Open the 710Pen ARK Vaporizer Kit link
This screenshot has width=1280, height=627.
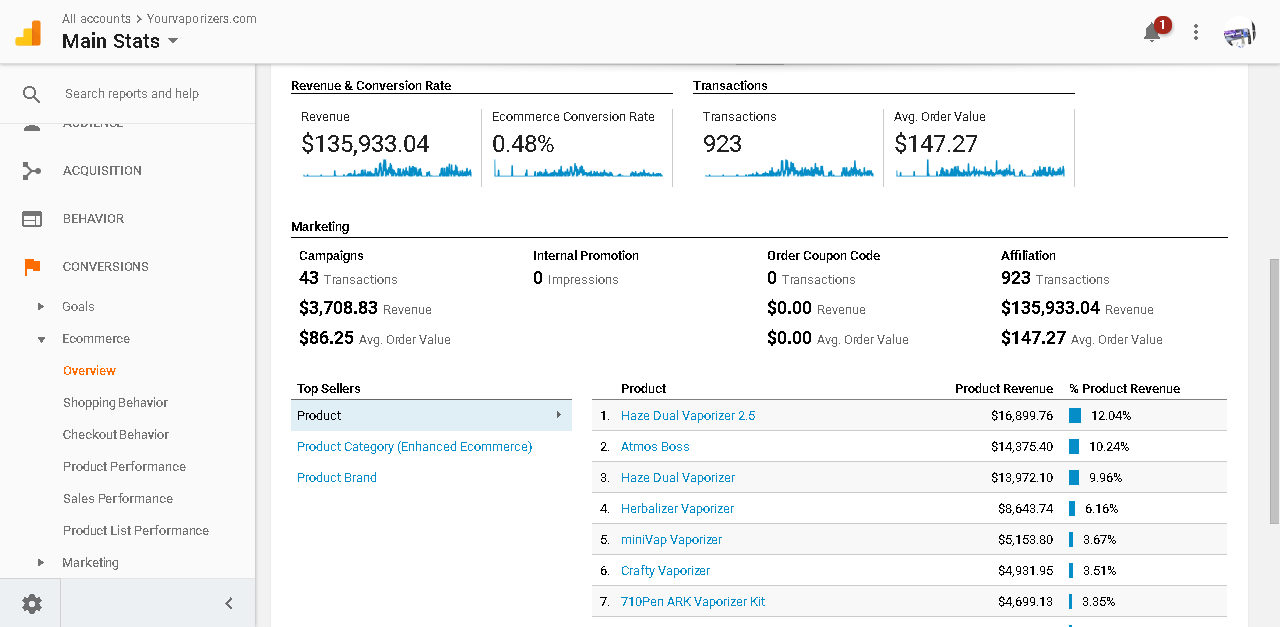point(693,602)
